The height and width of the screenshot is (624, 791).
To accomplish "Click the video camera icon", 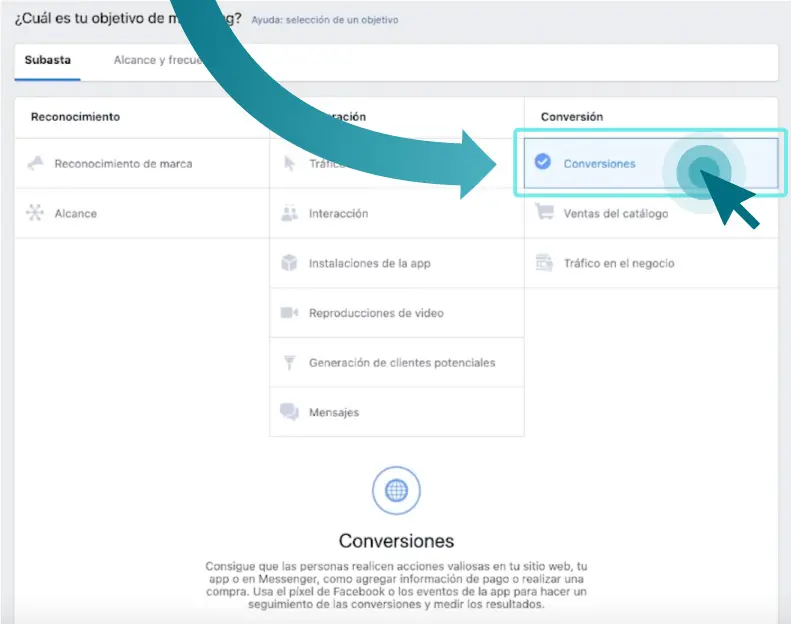I will pyautogui.click(x=289, y=313).
